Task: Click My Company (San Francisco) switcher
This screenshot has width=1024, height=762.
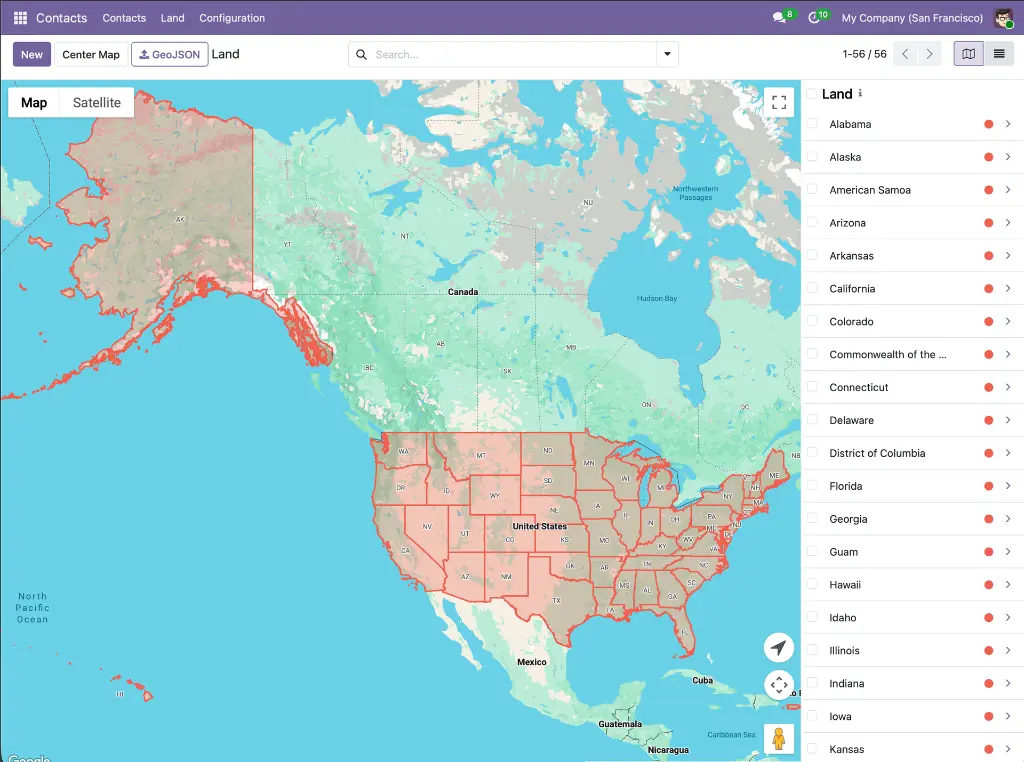Action: 912,18
